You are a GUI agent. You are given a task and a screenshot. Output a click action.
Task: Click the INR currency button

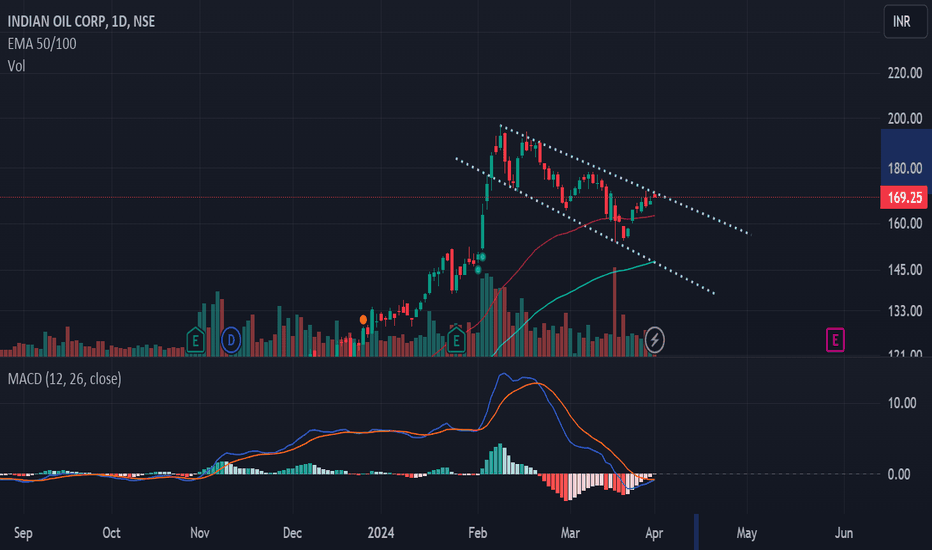[x=905, y=21]
